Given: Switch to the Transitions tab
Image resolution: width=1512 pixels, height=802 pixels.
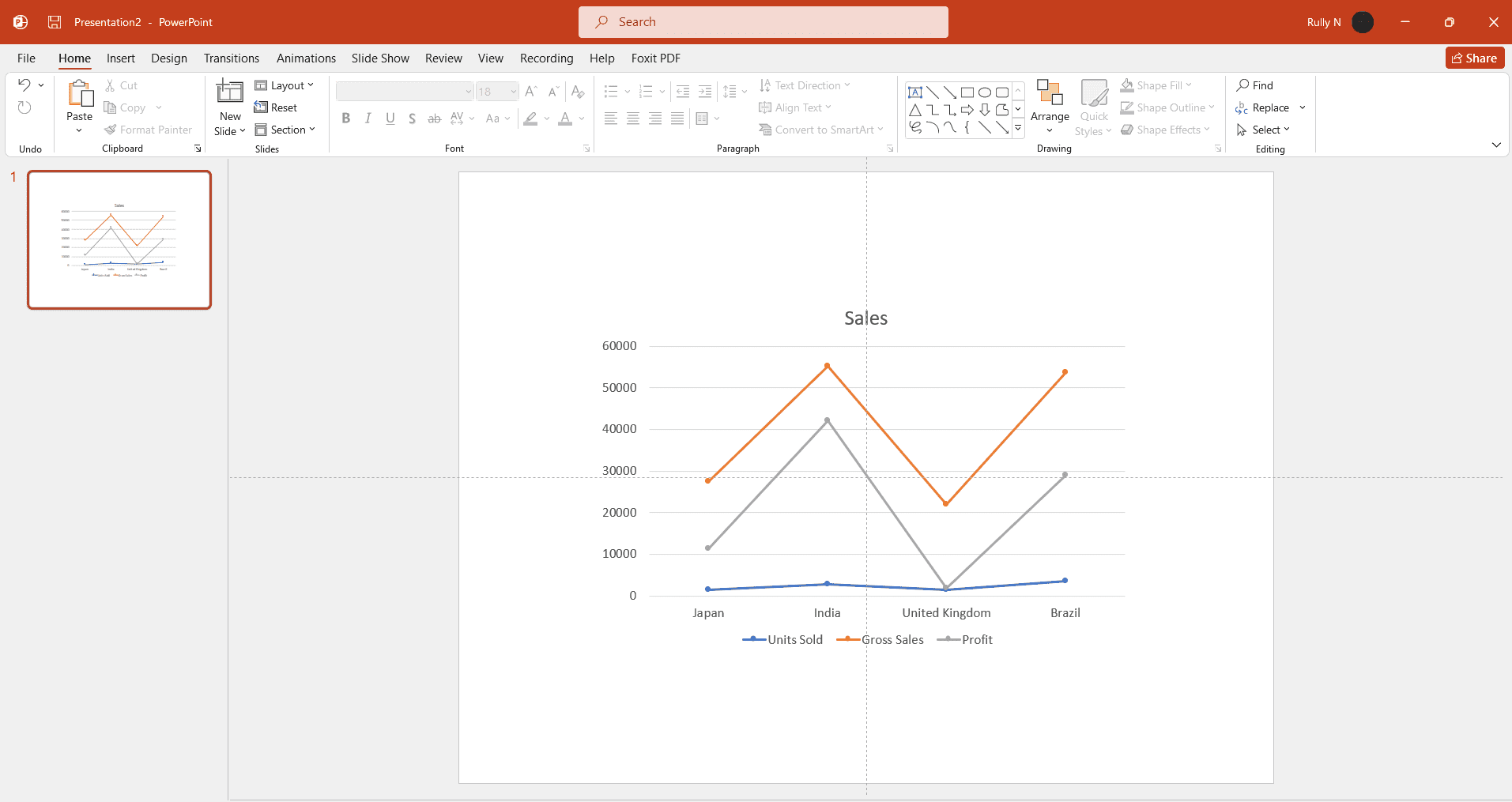Looking at the screenshot, I should tap(232, 58).
